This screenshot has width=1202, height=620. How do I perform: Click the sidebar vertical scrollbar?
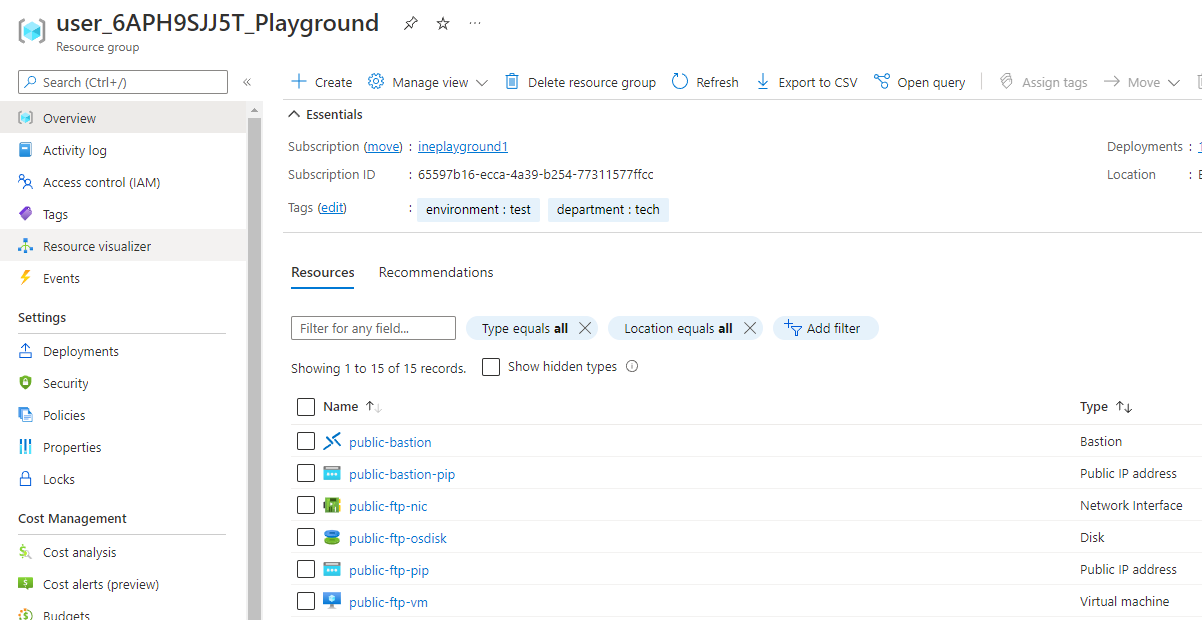click(x=254, y=400)
